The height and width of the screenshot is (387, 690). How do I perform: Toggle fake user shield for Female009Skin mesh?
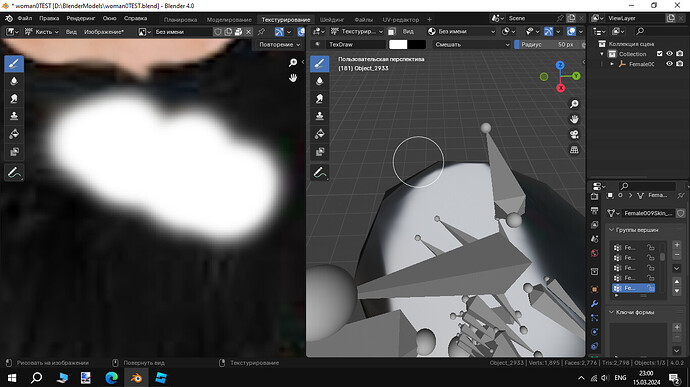pos(681,213)
